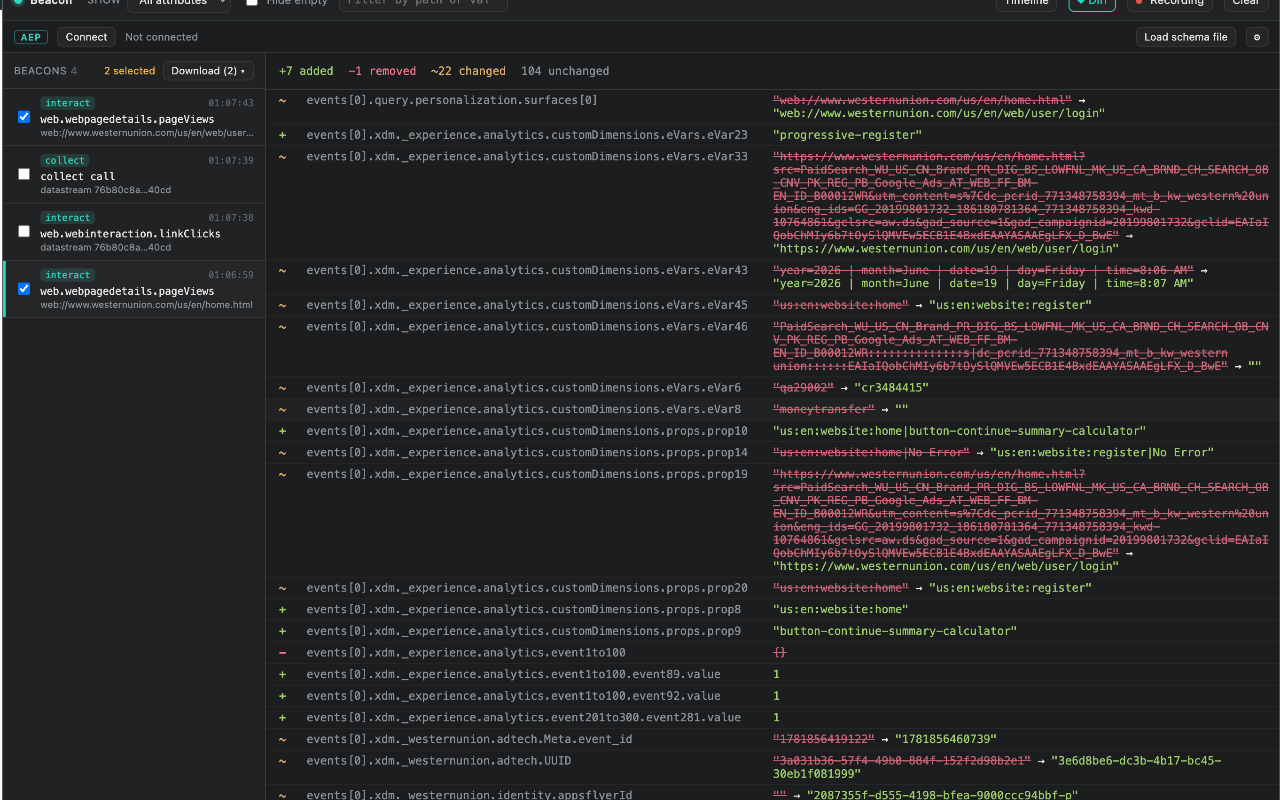Switch to the Diff view
This screenshot has width=1280, height=800.
point(1092,3)
